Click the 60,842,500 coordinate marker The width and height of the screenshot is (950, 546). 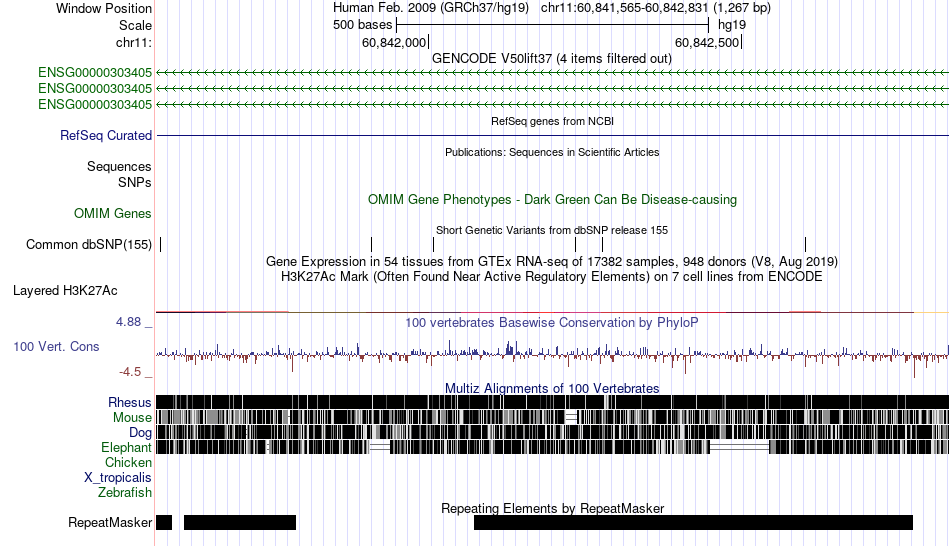(x=708, y=42)
